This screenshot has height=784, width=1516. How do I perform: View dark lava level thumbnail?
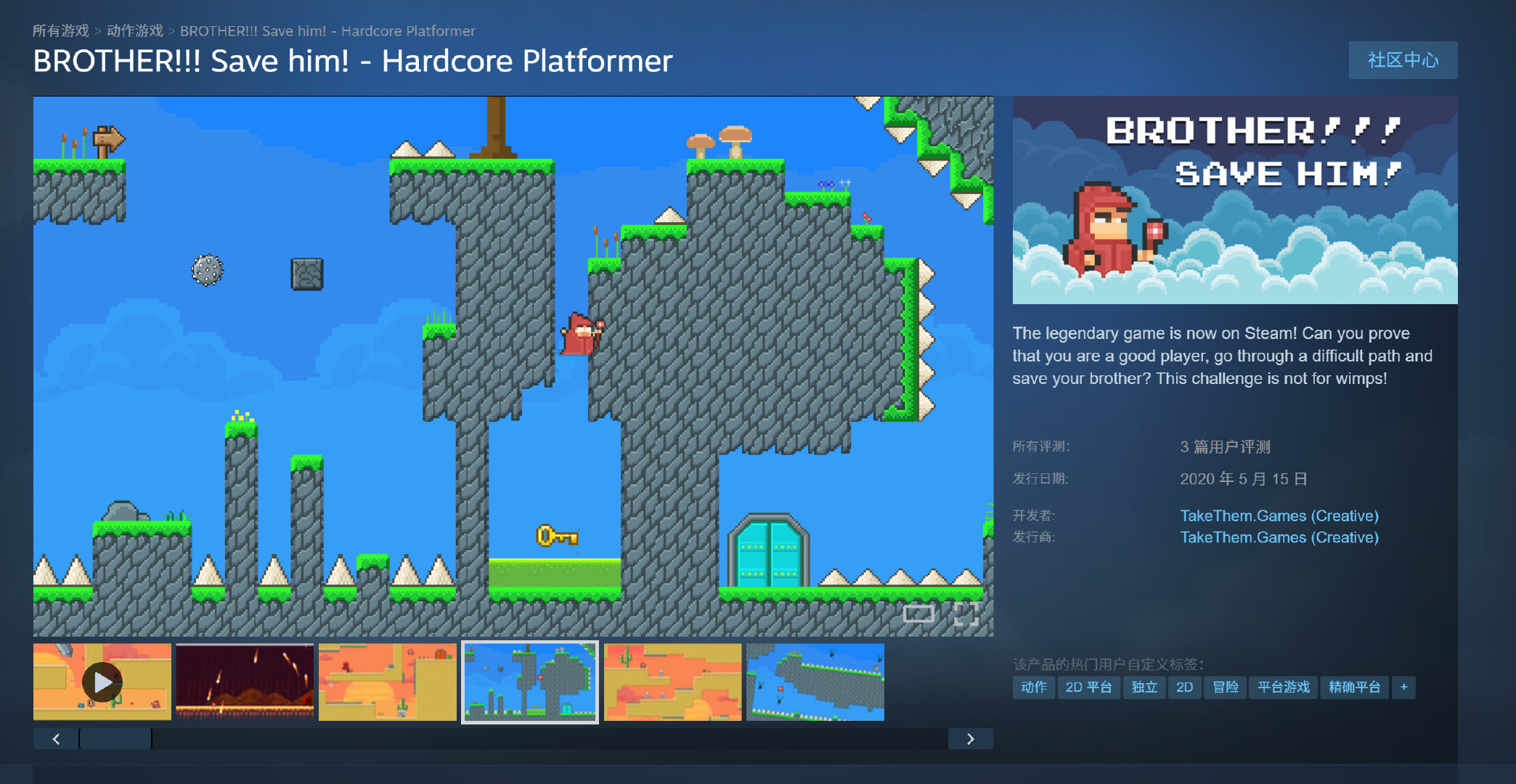coord(245,682)
